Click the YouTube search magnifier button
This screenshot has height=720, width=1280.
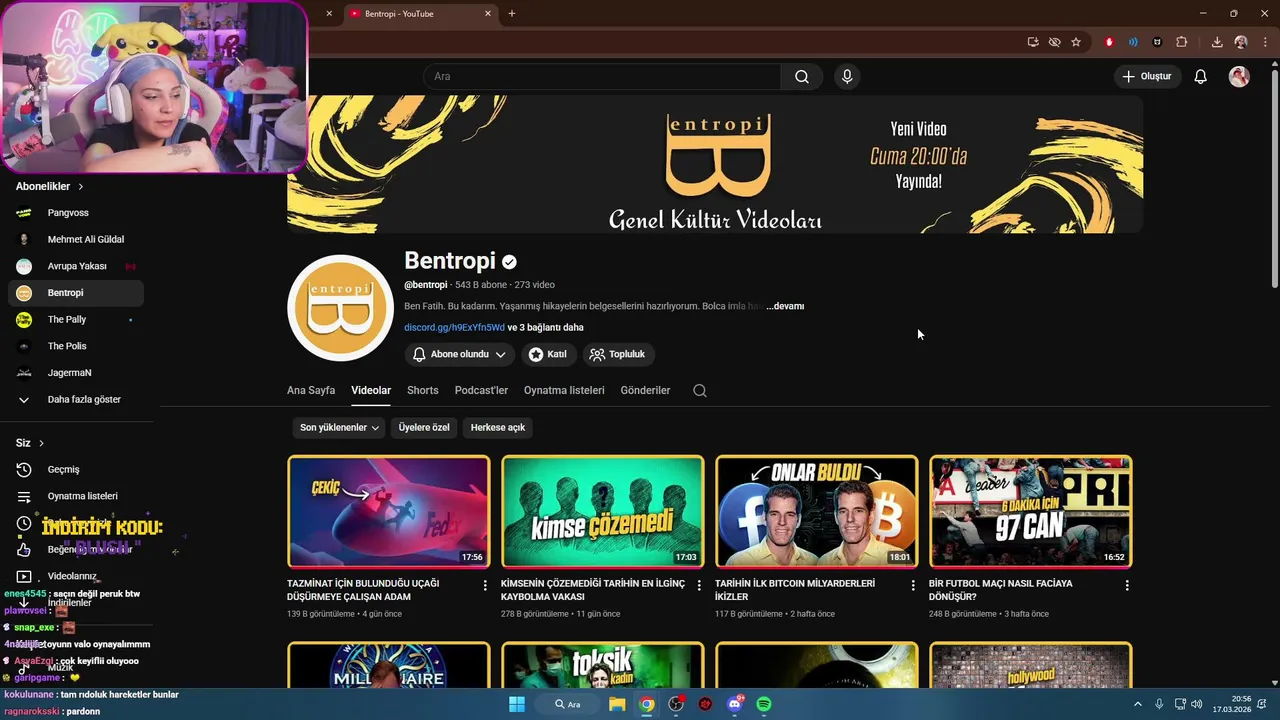801,77
